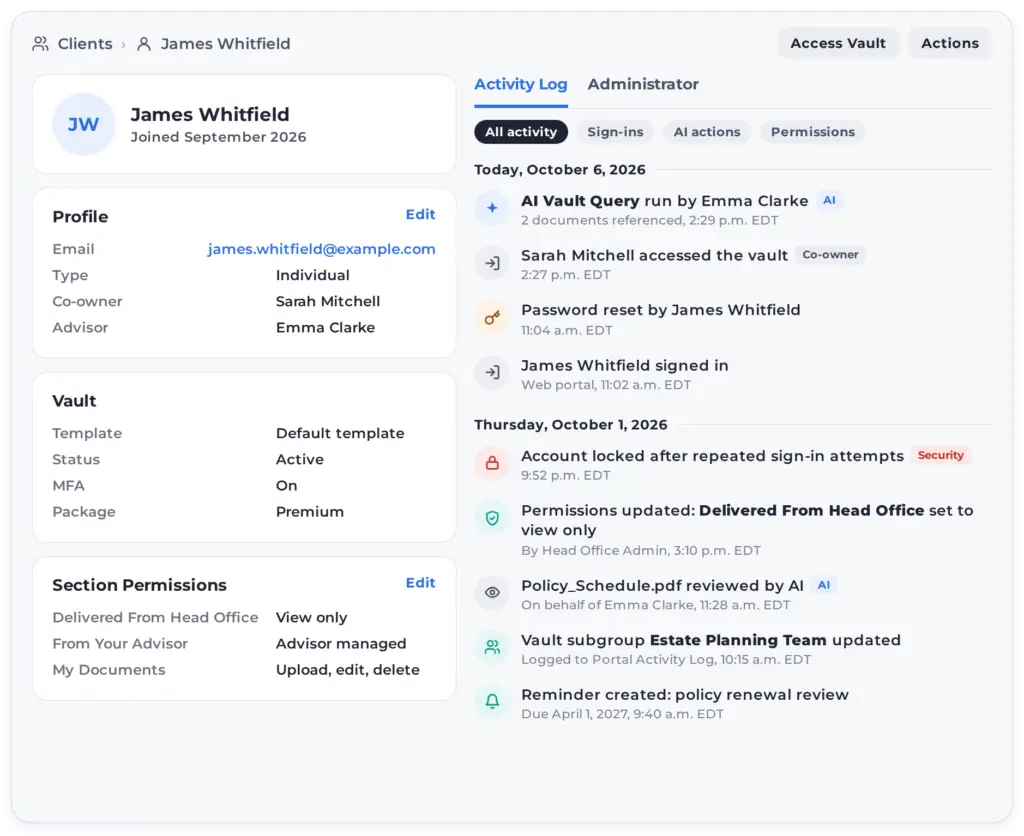Click the 'Sarah Mitchell' co-owner value
Screen dimensions: 1024x836
pyautogui.click(x=328, y=302)
